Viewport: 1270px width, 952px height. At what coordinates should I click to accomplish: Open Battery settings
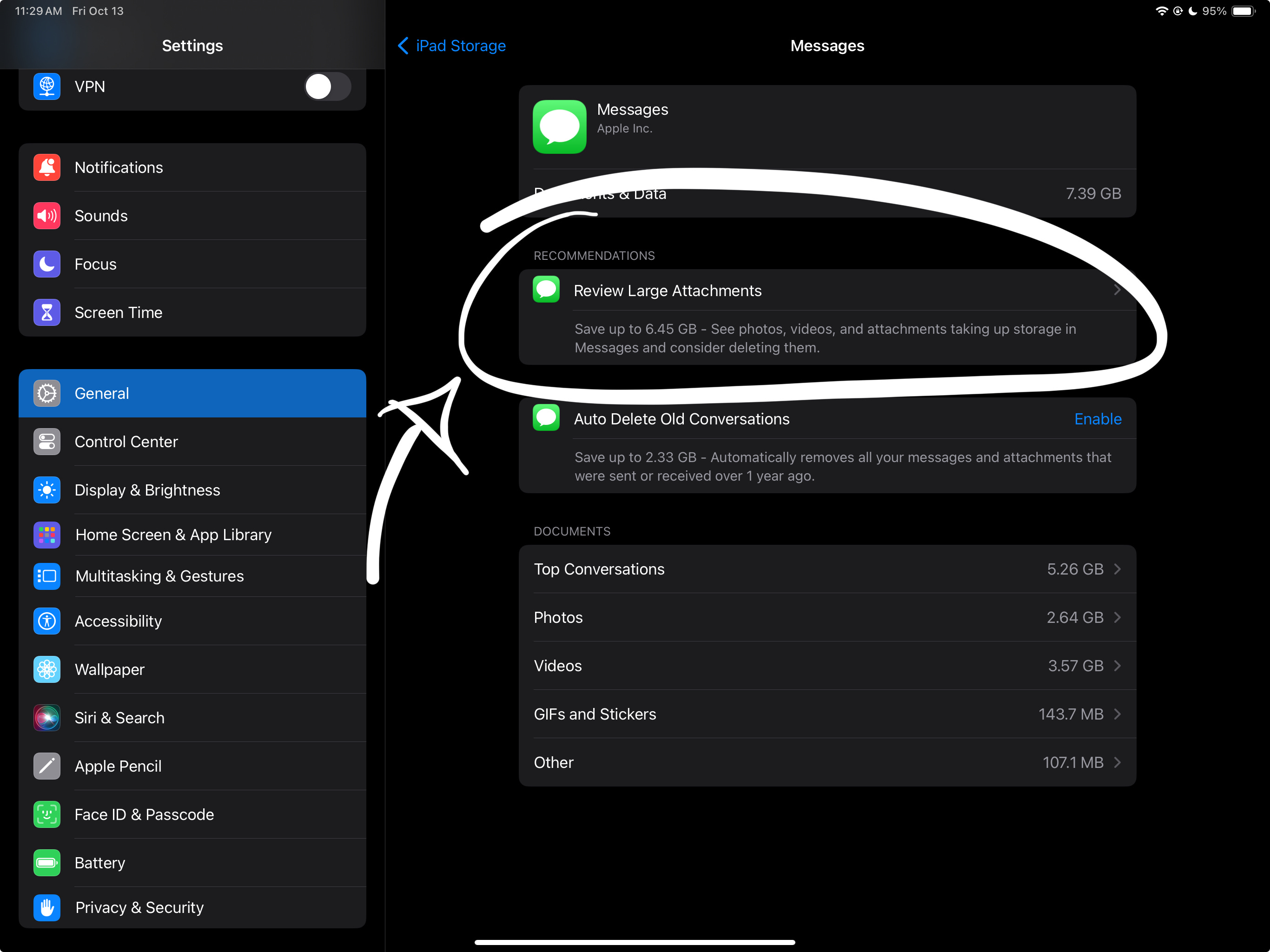(x=192, y=862)
